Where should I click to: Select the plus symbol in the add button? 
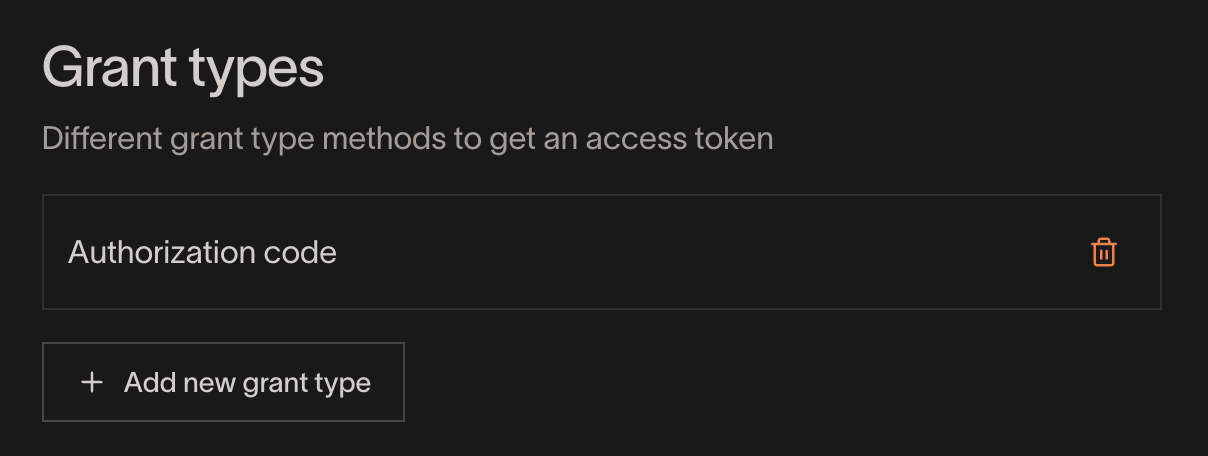[x=92, y=382]
